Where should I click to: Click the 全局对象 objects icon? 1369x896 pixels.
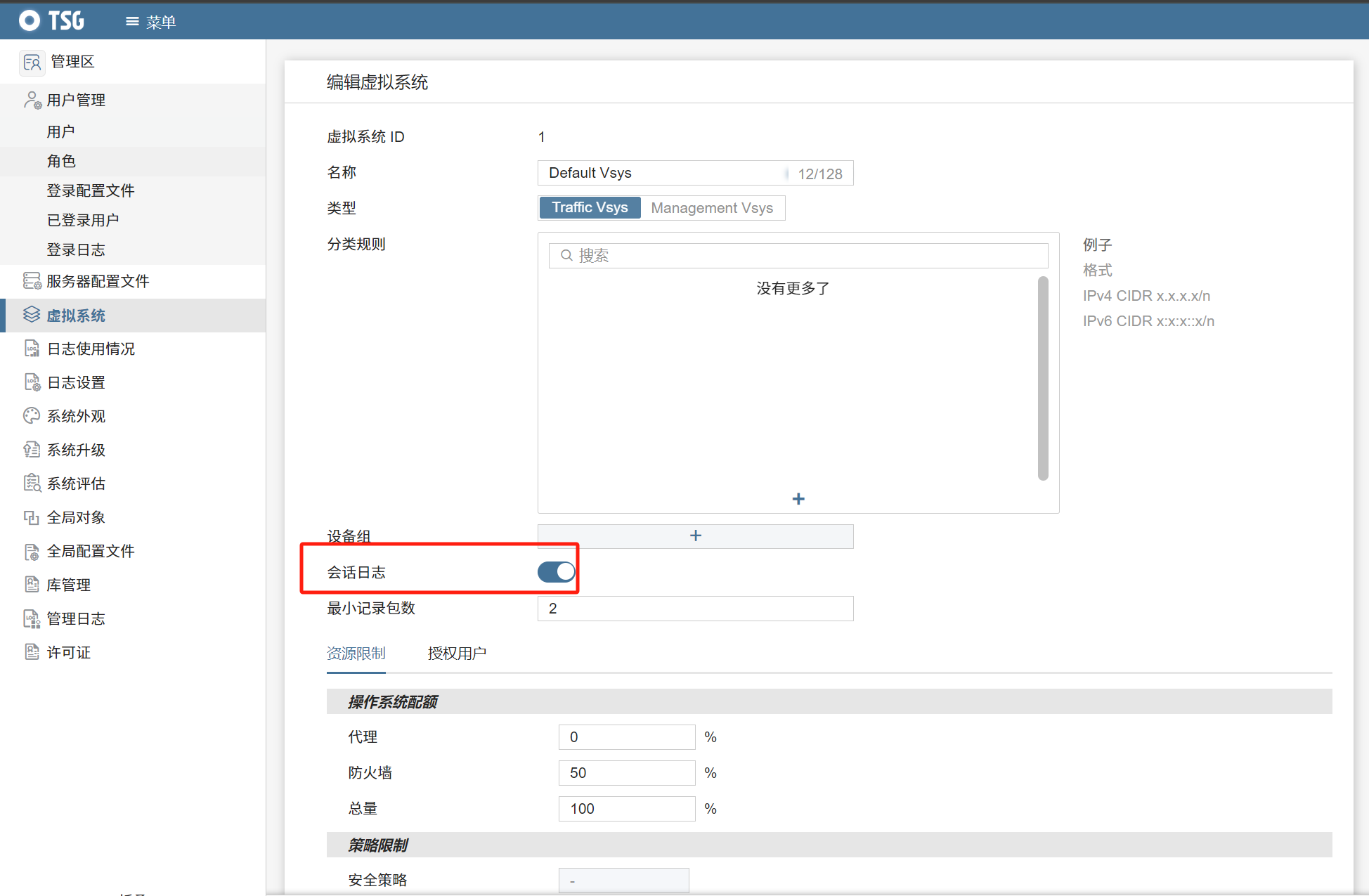pyautogui.click(x=32, y=517)
